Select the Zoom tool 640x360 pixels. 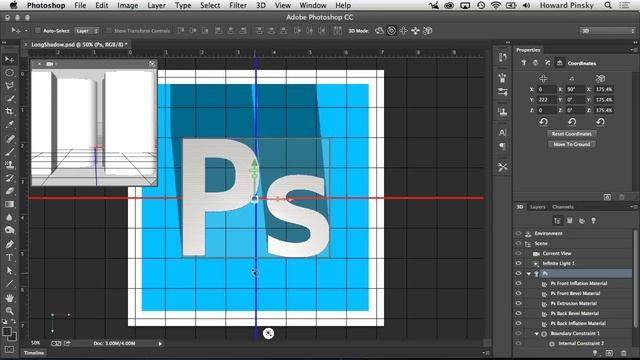click(9, 311)
